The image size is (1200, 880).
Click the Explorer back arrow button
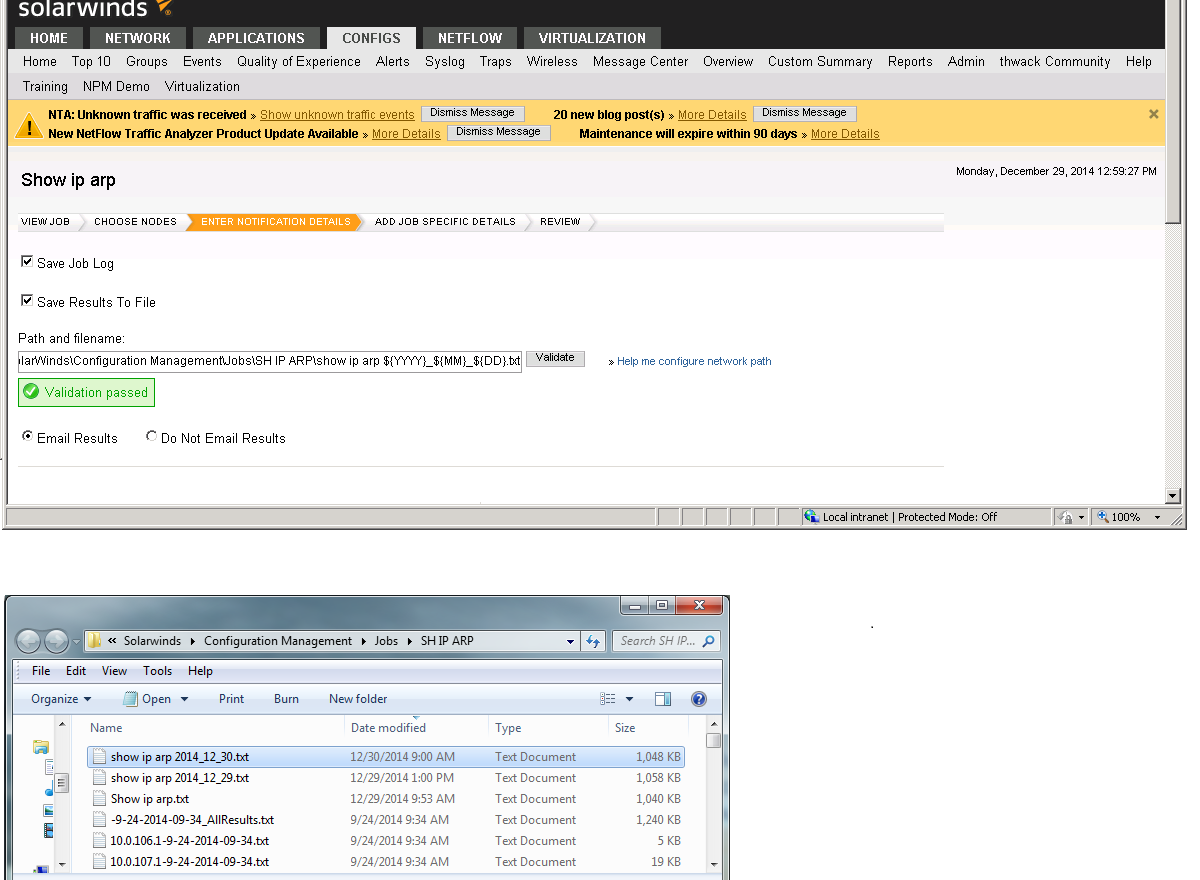pyautogui.click(x=30, y=641)
